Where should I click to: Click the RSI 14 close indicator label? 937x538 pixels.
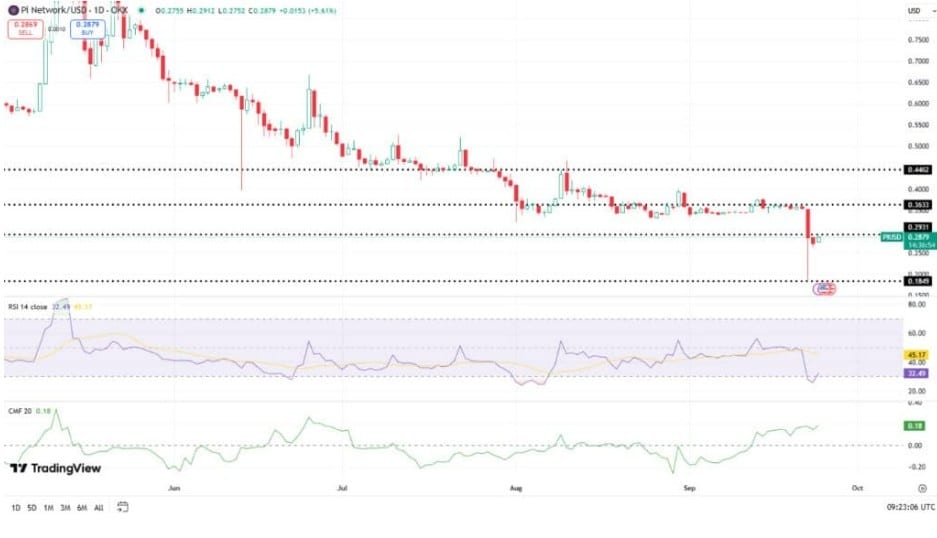pos(27,307)
